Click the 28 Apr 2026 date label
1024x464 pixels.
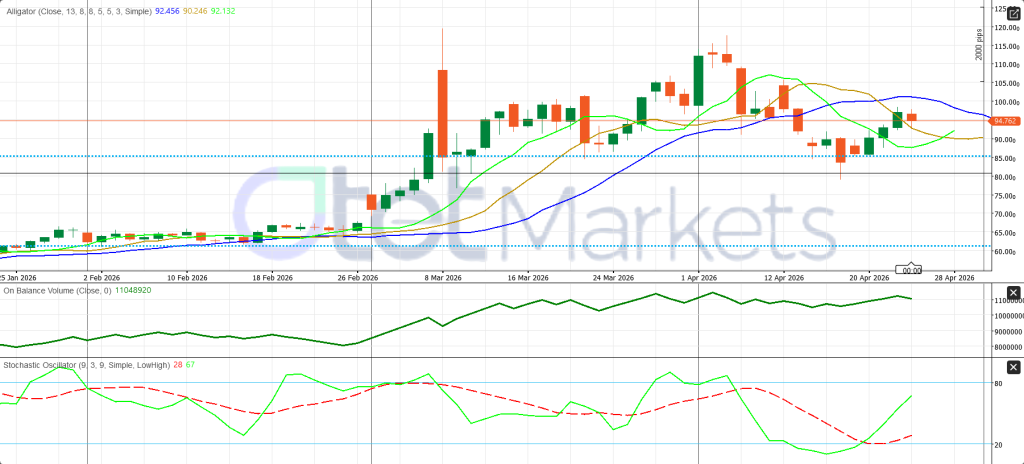click(x=955, y=278)
